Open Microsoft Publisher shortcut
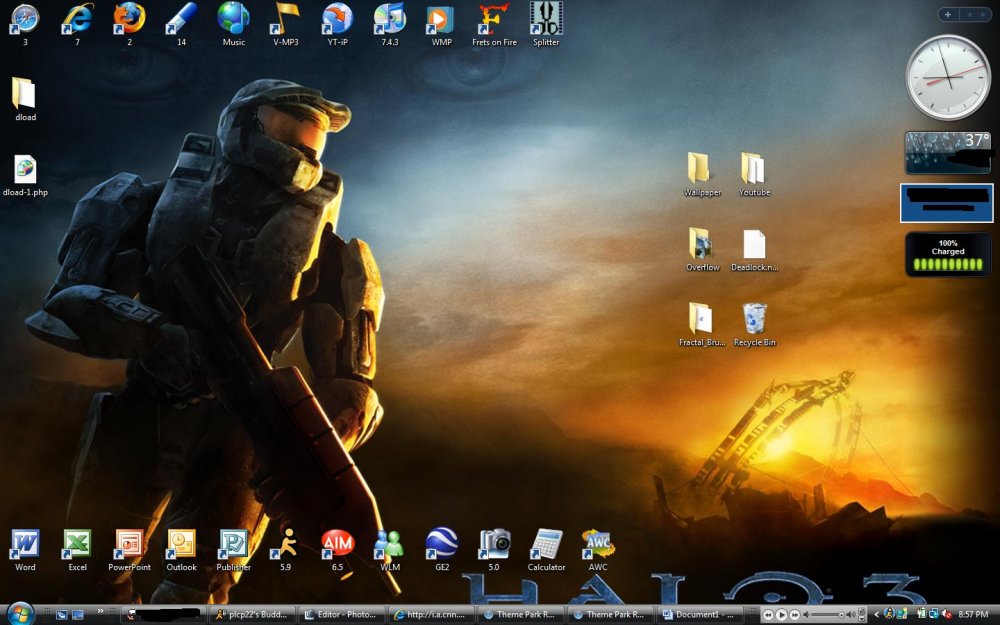The image size is (1000, 625). pos(232,545)
